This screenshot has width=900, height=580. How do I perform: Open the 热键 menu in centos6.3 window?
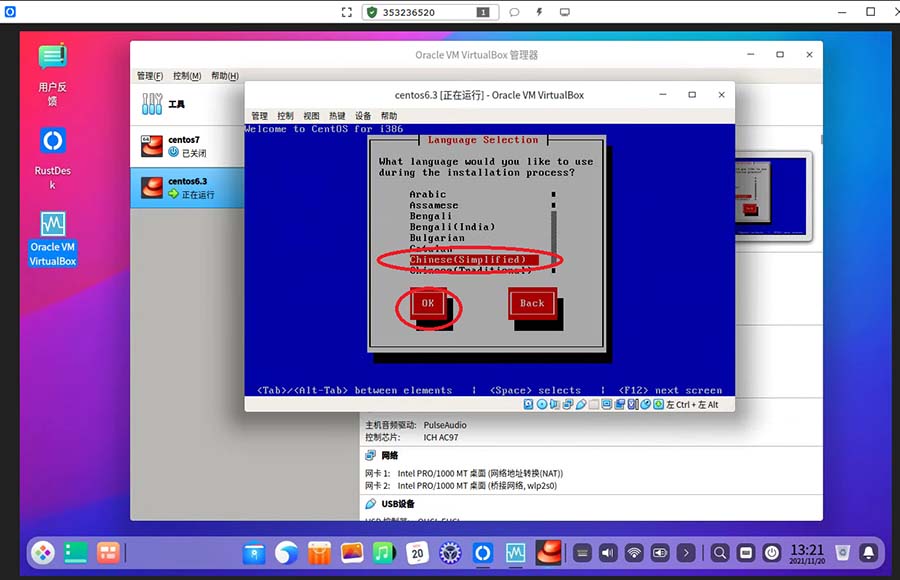(337, 115)
